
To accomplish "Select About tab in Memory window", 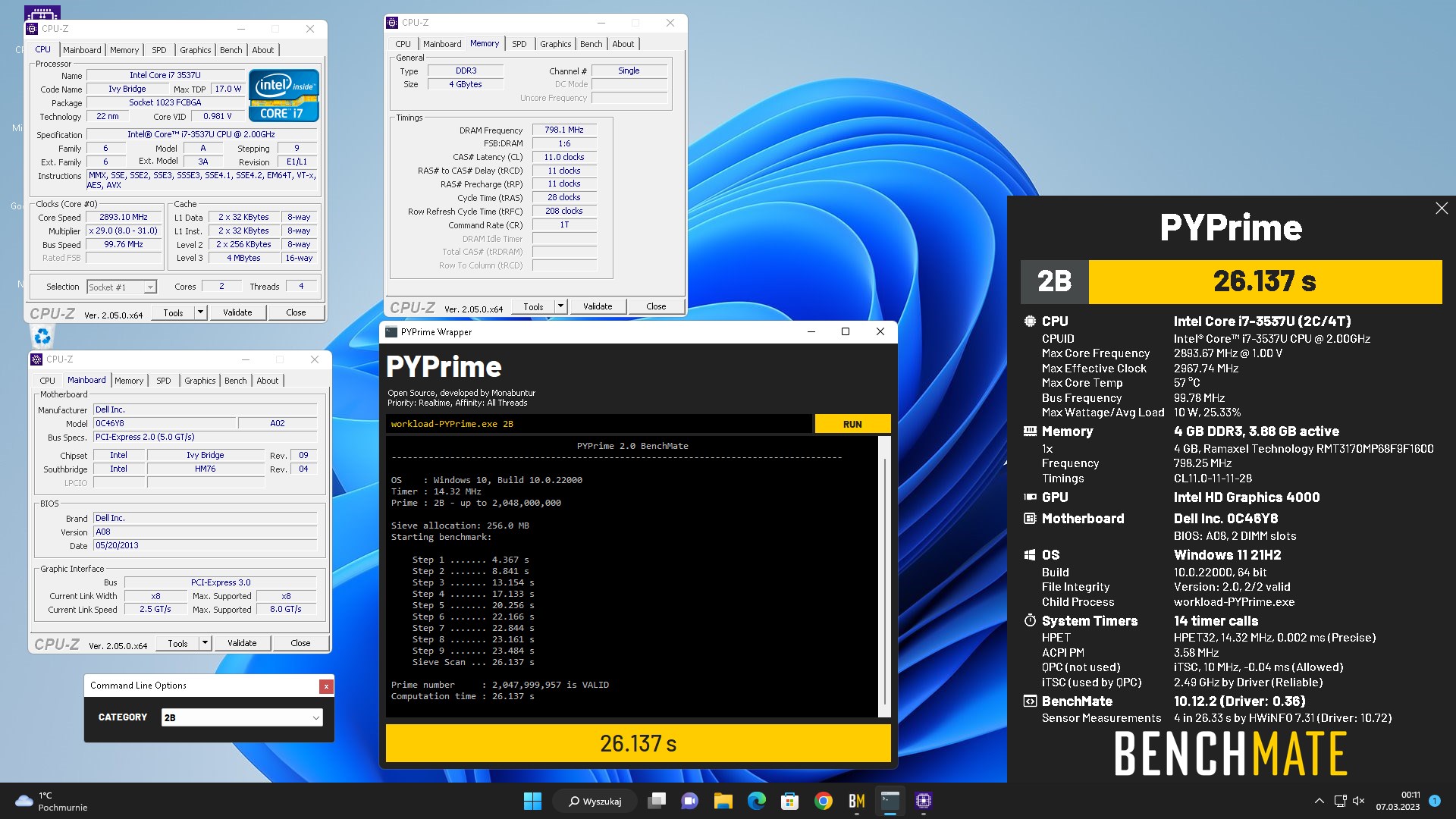I will [x=623, y=44].
